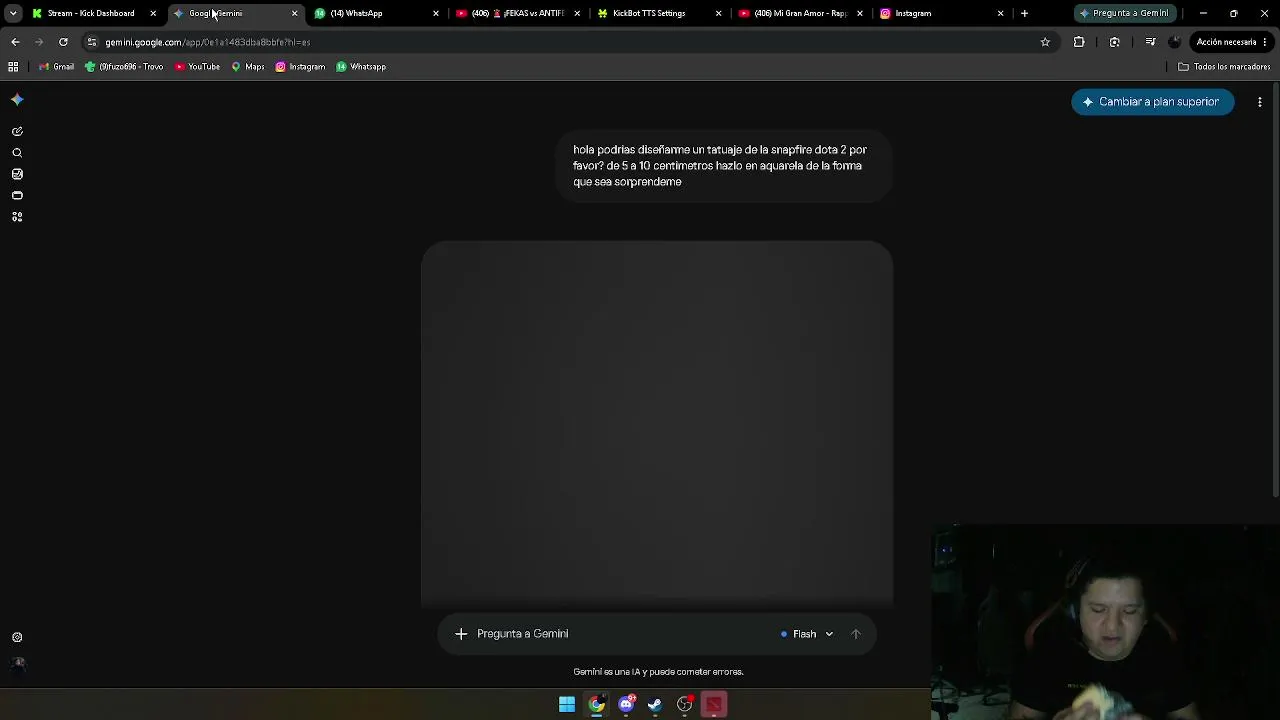Switch to the Instagram tab
The height and width of the screenshot is (720, 1280).
942,13
